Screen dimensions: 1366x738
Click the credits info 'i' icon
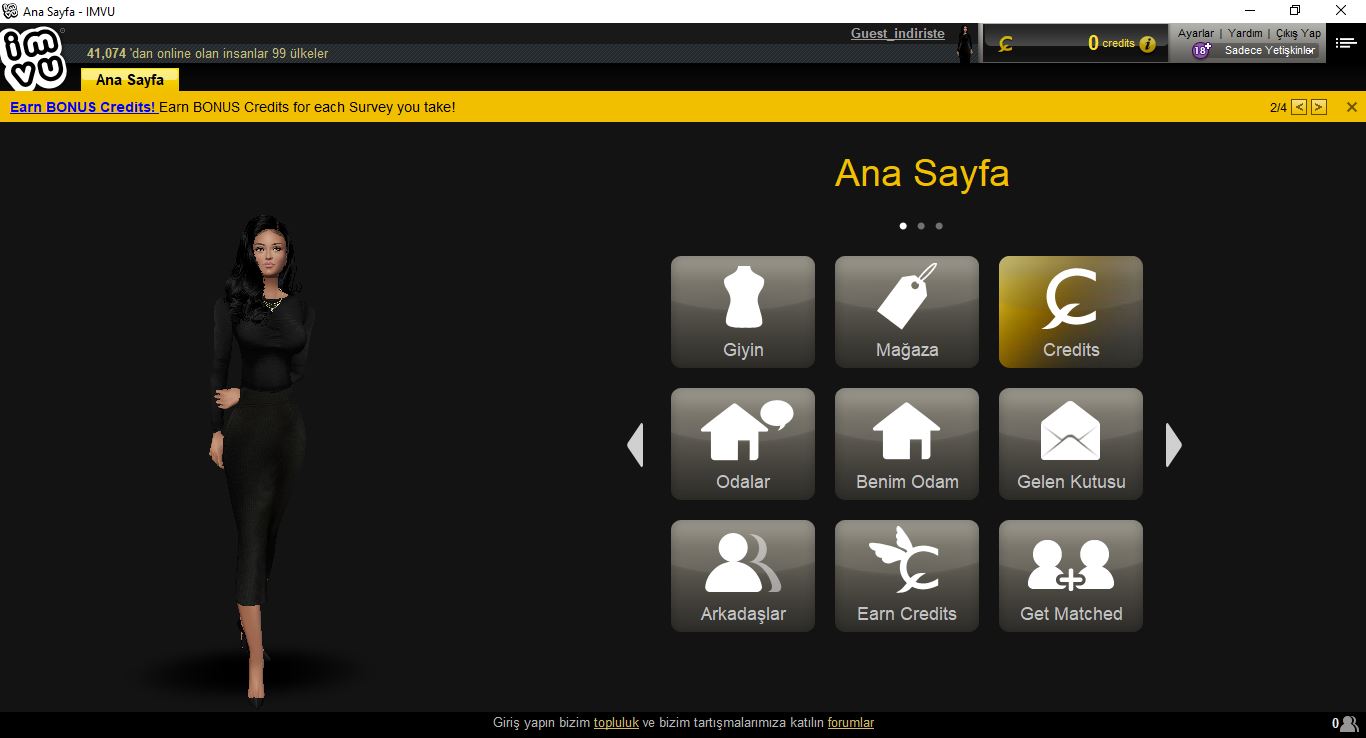coord(1147,44)
